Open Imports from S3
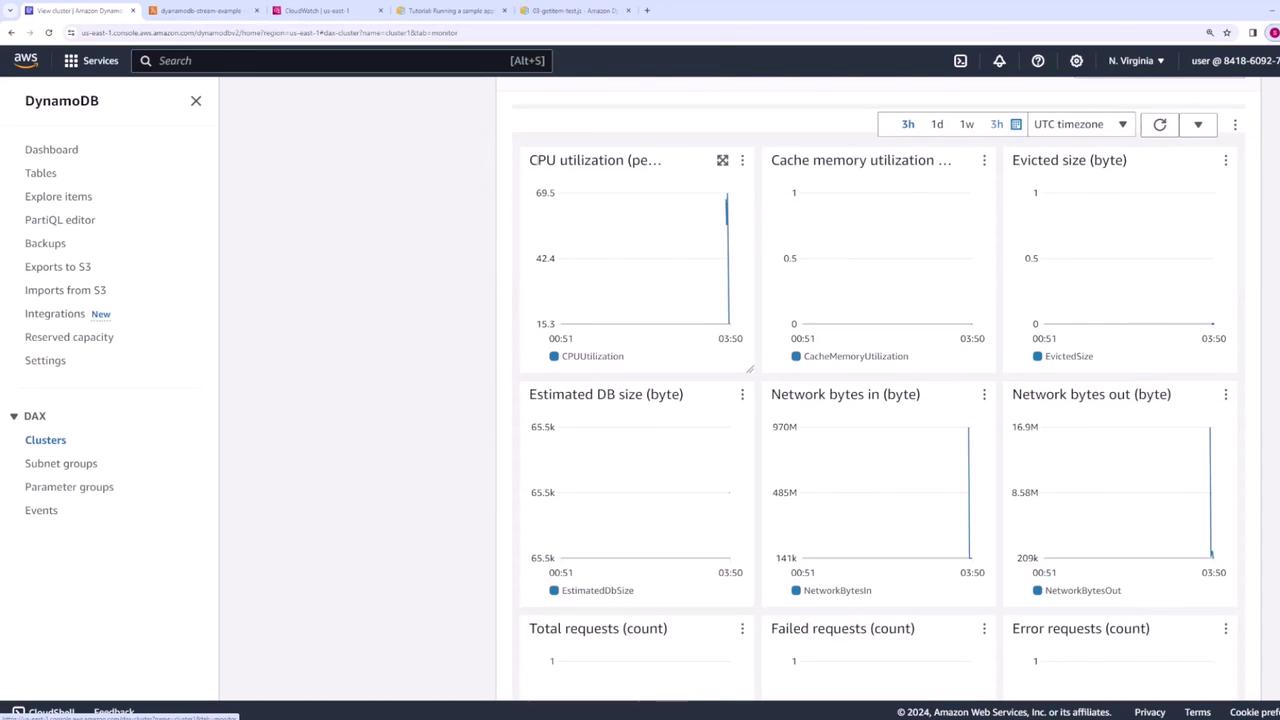 pos(65,290)
